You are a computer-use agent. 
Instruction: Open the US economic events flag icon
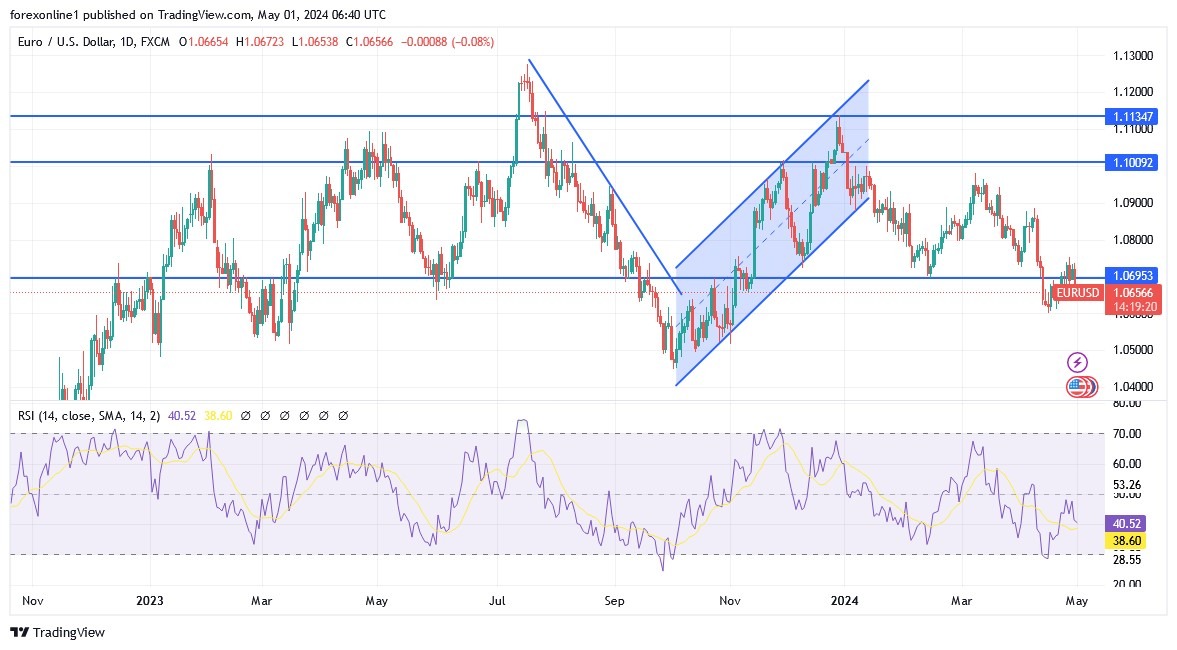(x=1079, y=385)
